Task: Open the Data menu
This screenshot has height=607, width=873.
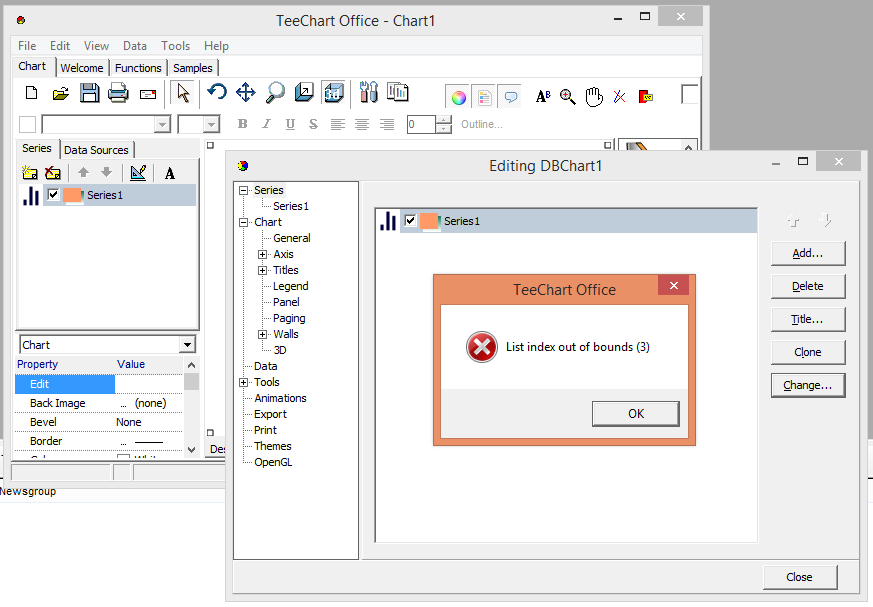Action: (x=135, y=46)
